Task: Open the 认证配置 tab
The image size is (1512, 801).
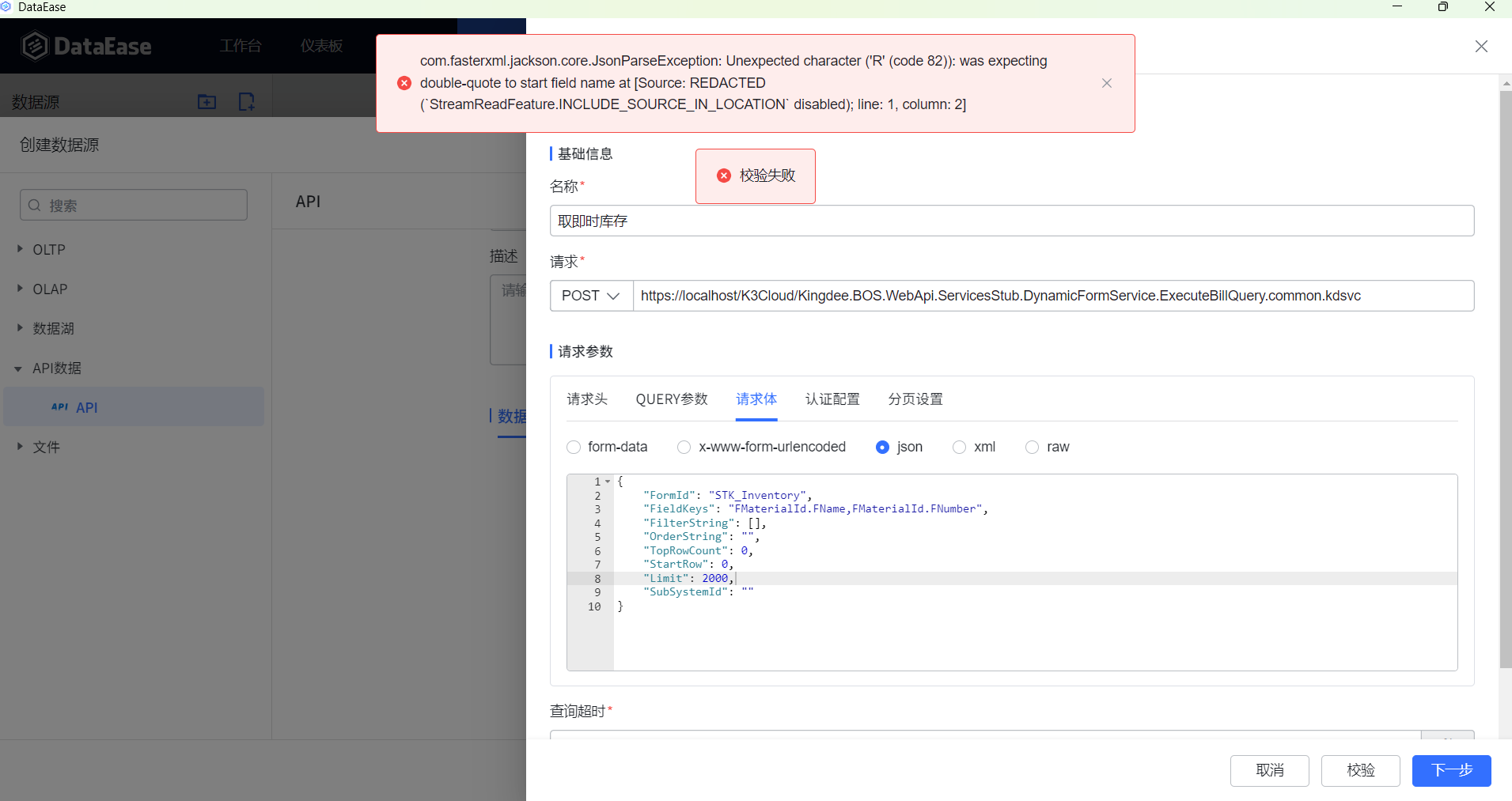Action: [832, 399]
